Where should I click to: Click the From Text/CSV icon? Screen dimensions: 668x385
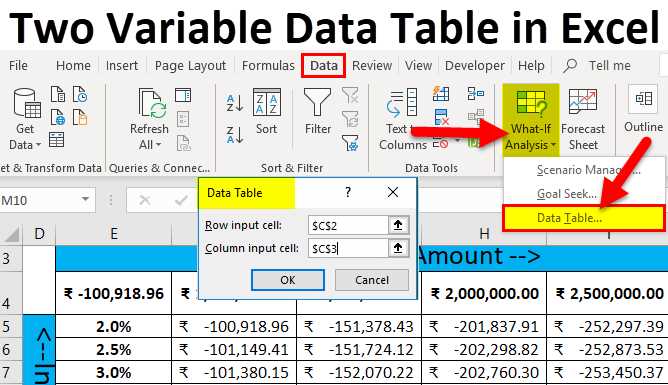tap(58, 94)
